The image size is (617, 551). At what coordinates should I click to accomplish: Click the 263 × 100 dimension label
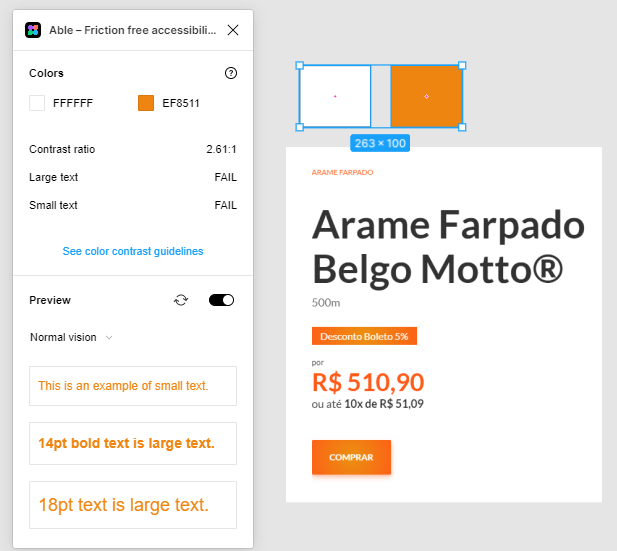coord(380,143)
